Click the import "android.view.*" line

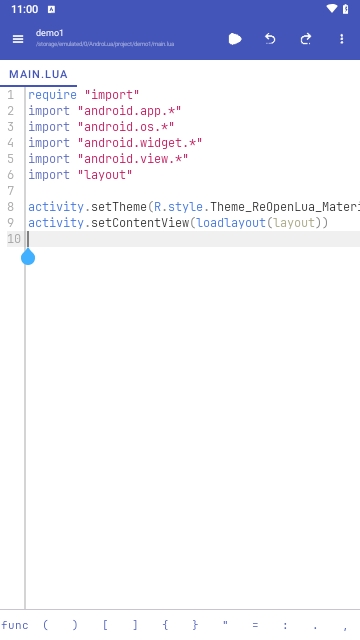click(x=108, y=159)
